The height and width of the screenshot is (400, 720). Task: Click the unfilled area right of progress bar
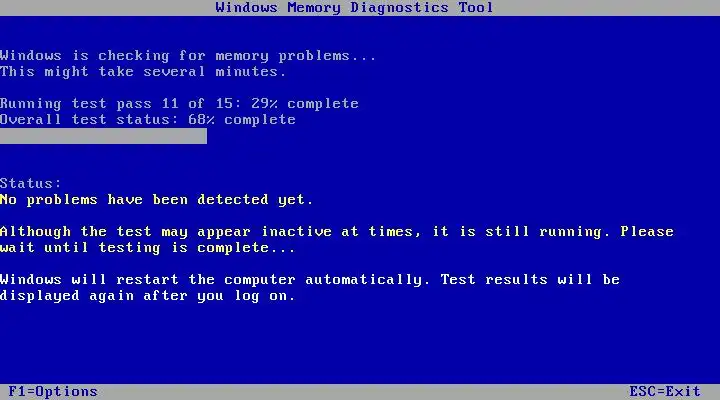pos(463,136)
